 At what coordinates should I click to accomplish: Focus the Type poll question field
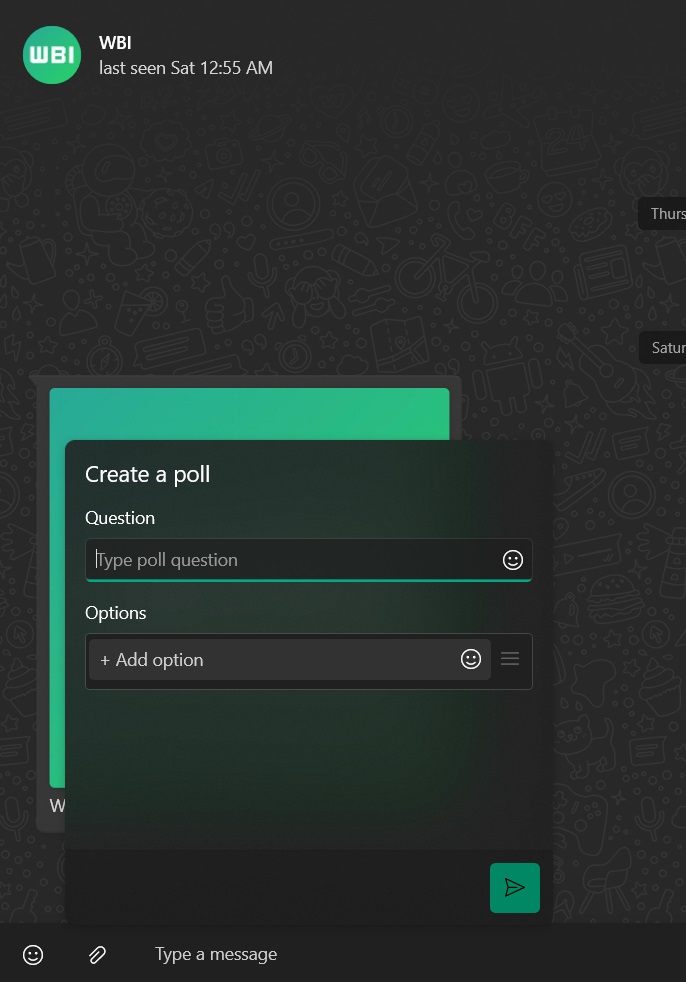290,560
